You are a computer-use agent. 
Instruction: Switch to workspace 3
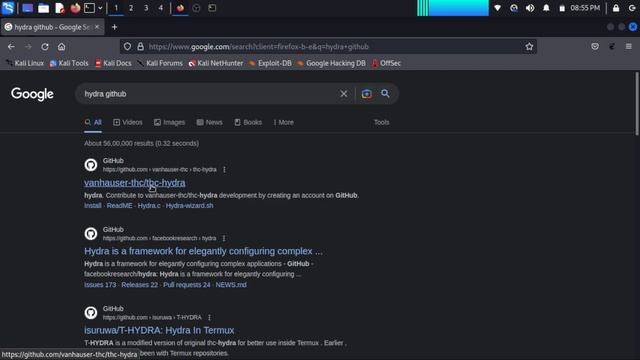[x=146, y=8]
